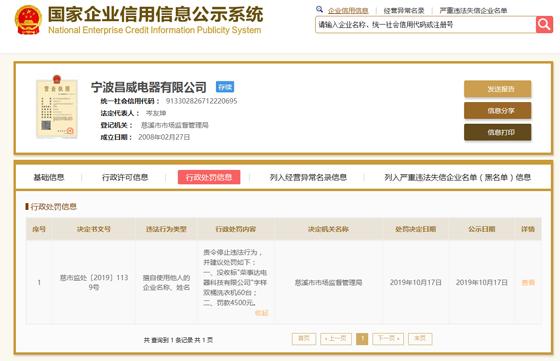Open 查看 details for penalty record 1

(528, 282)
